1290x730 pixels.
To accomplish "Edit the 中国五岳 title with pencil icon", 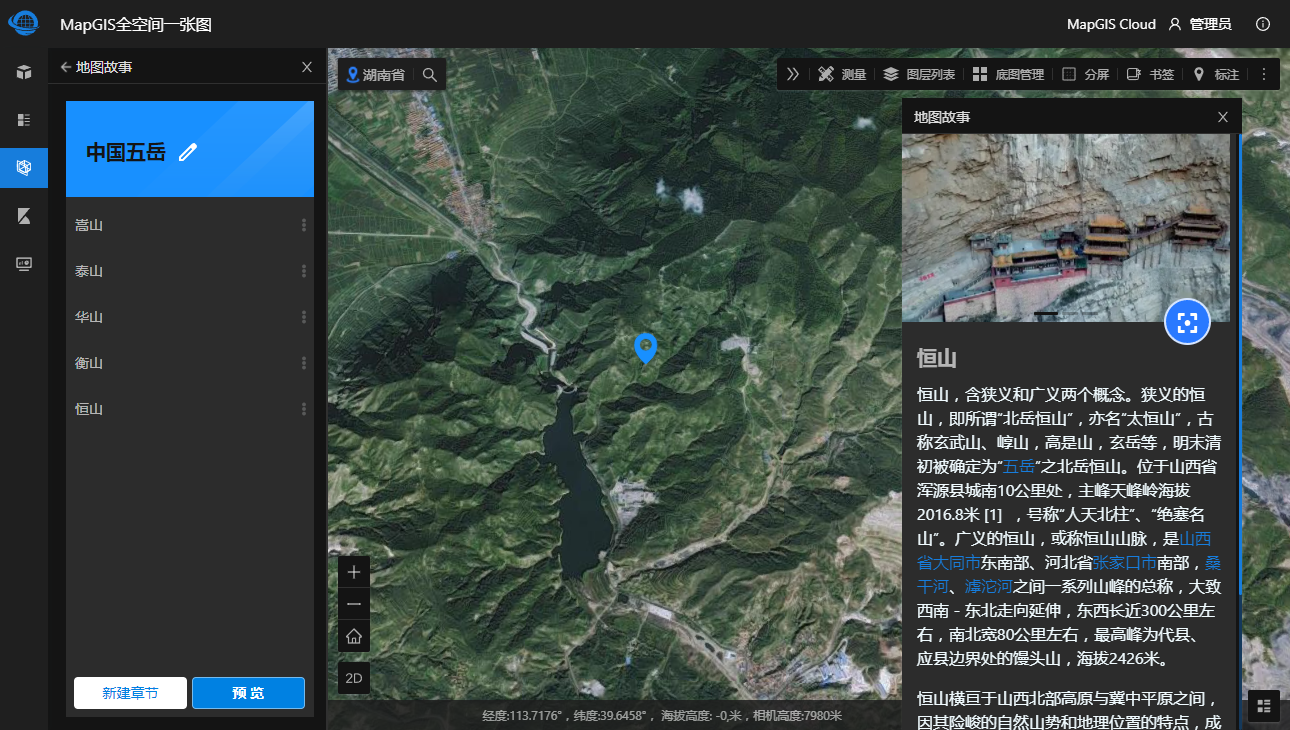I will tap(188, 152).
